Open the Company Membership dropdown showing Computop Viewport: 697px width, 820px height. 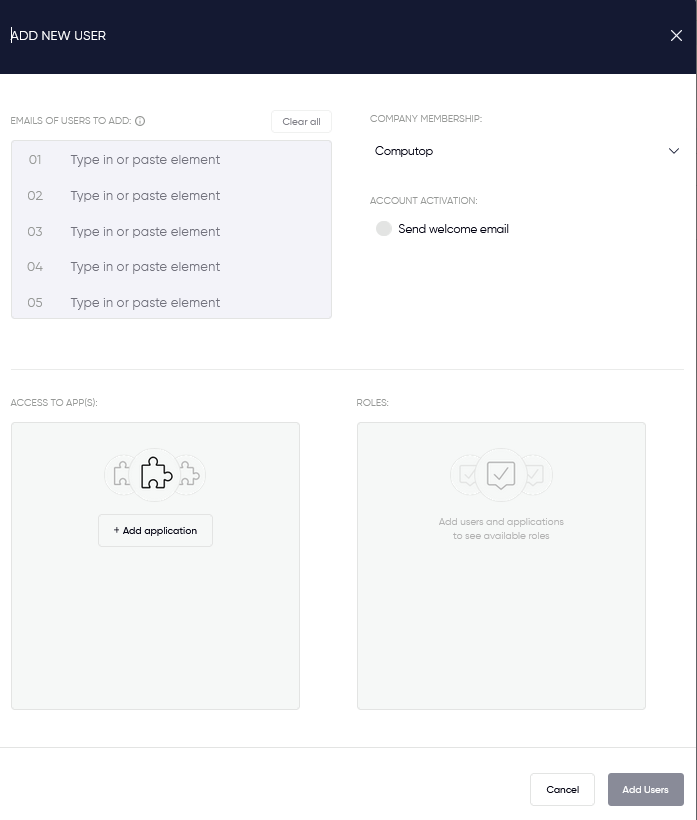tap(527, 151)
